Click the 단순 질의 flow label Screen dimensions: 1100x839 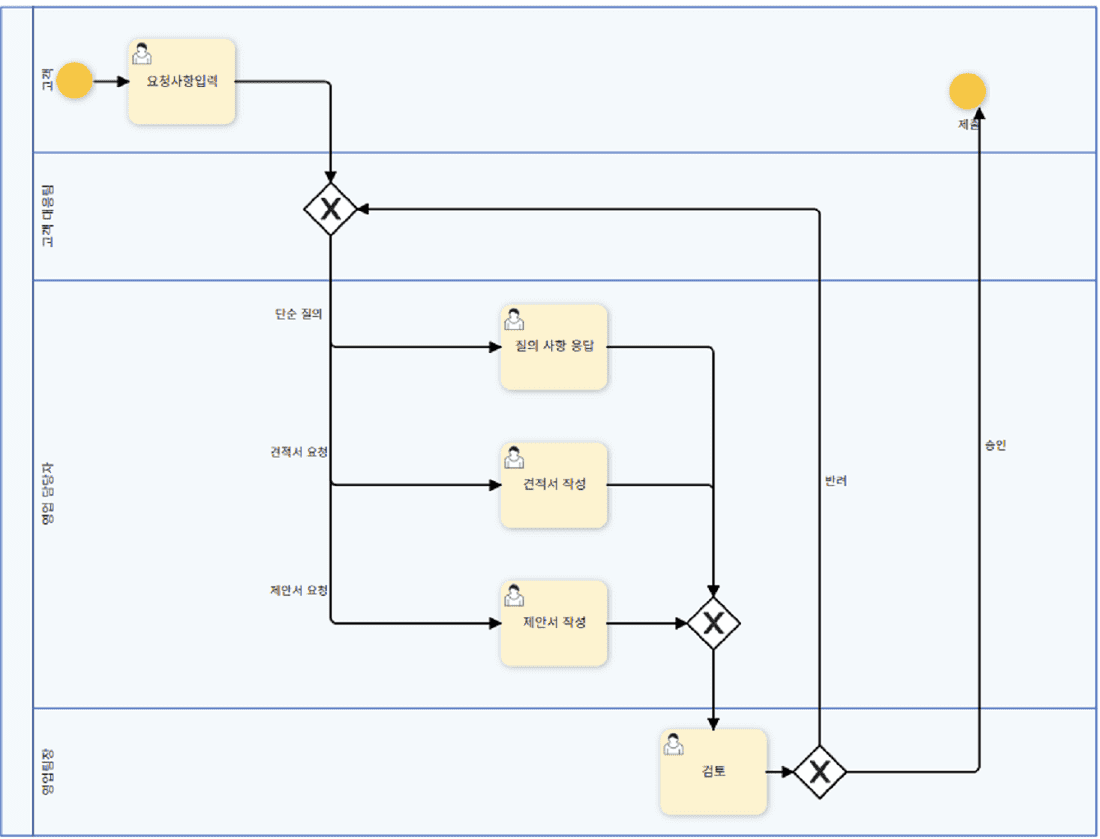(x=299, y=314)
